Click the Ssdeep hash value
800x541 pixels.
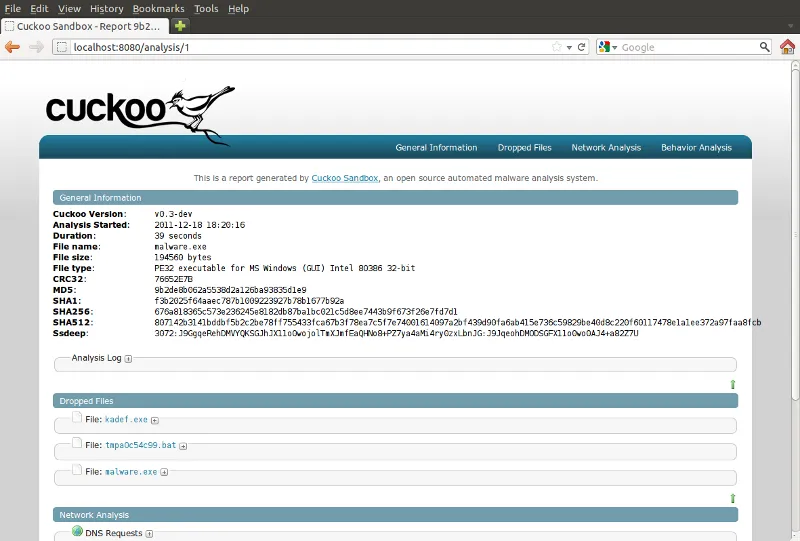pyautogui.click(x=396, y=333)
